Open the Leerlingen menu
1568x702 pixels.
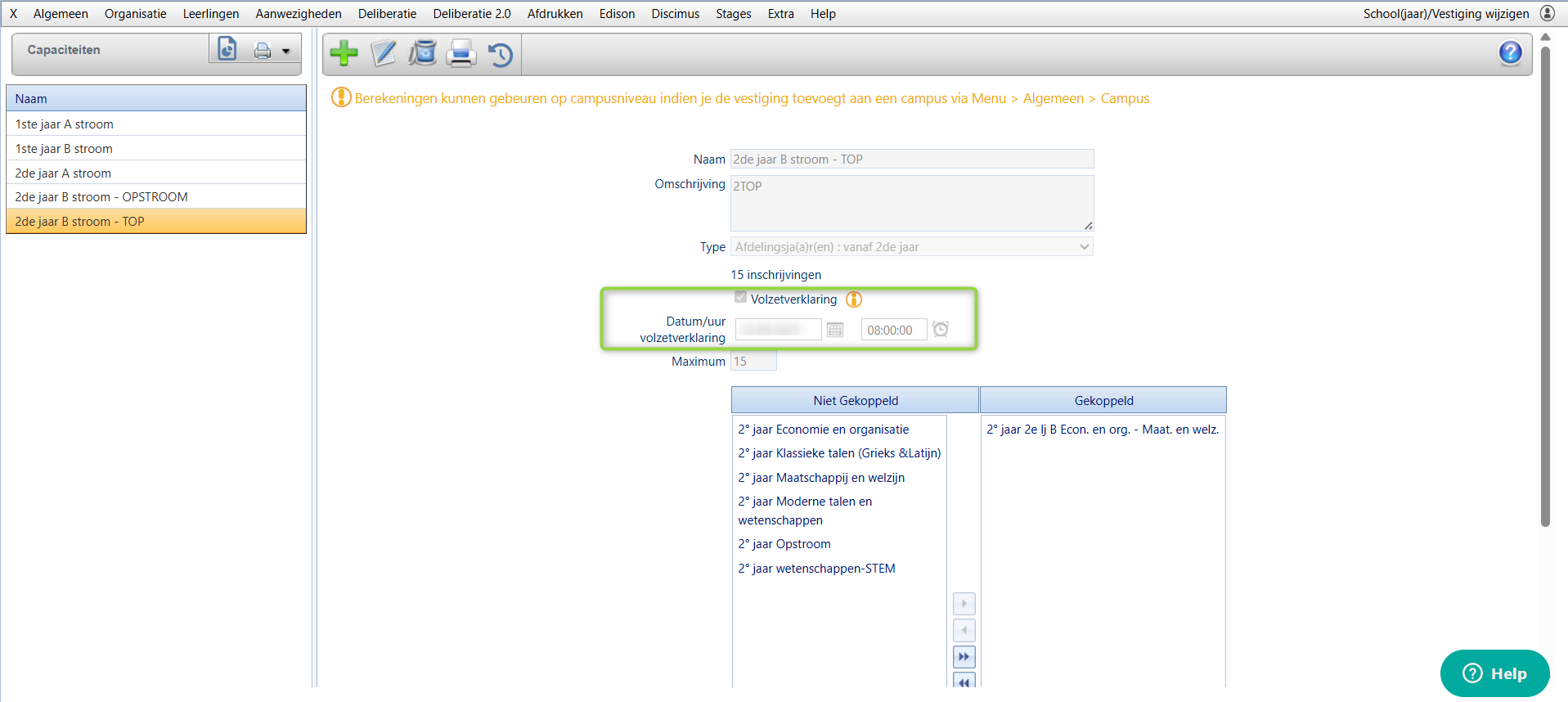[211, 14]
